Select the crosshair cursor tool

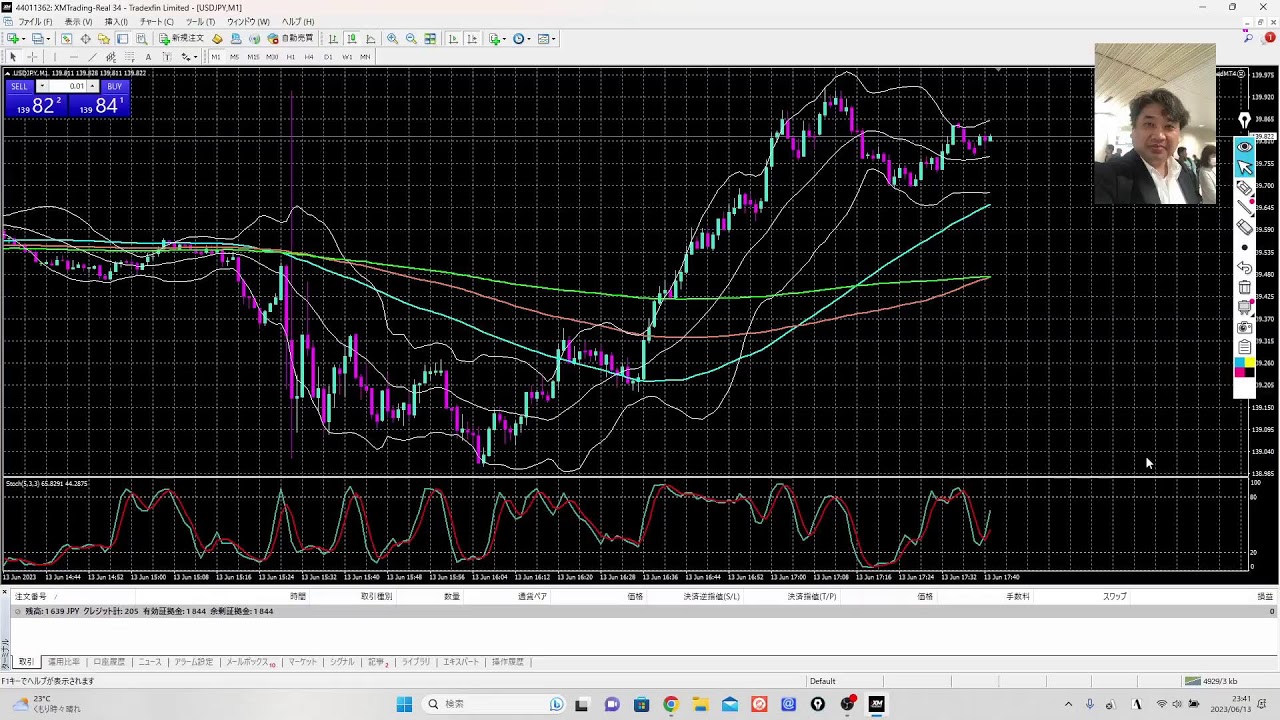coord(32,57)
